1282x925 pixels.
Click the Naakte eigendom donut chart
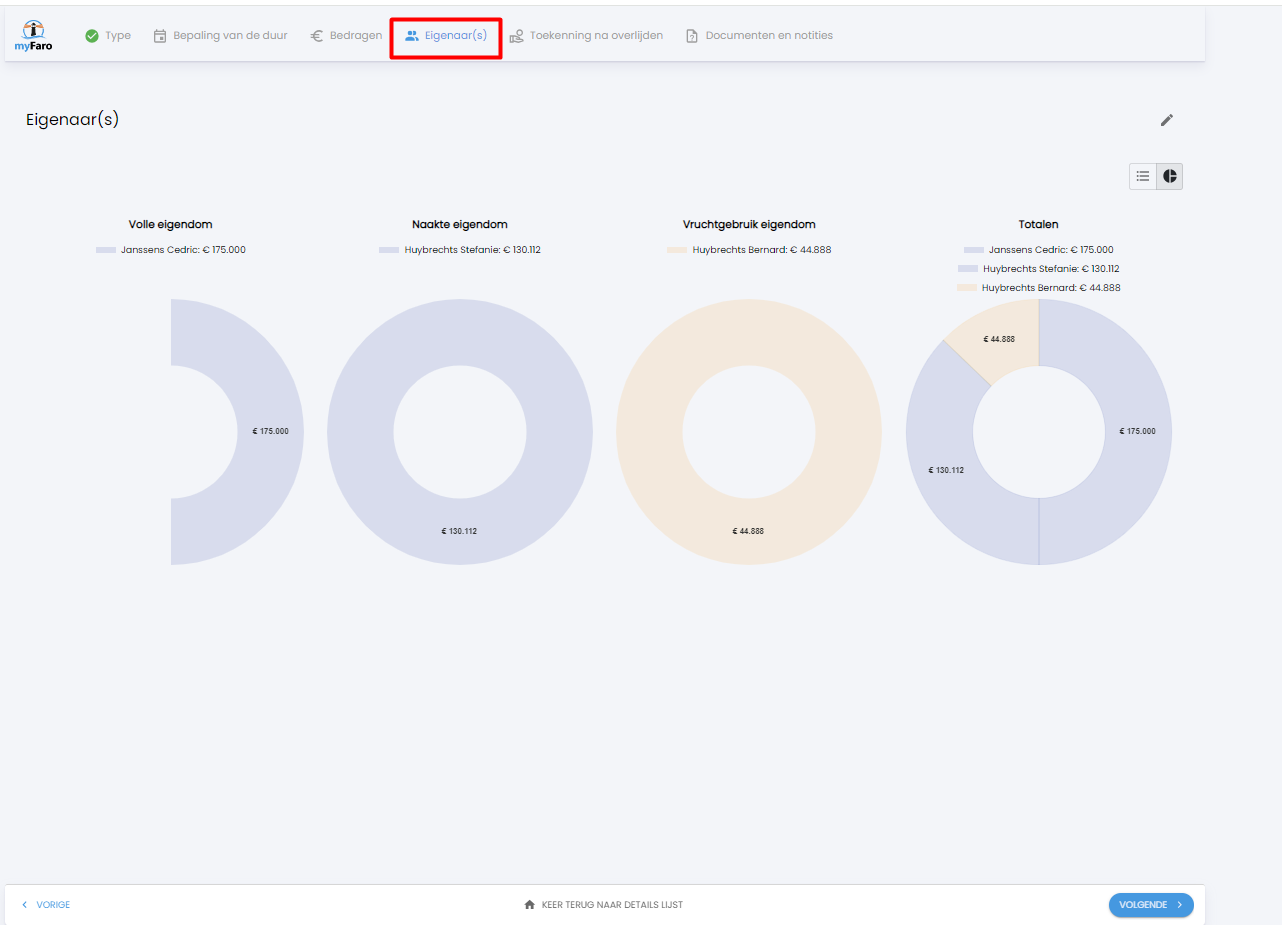[x=460, y=532]
